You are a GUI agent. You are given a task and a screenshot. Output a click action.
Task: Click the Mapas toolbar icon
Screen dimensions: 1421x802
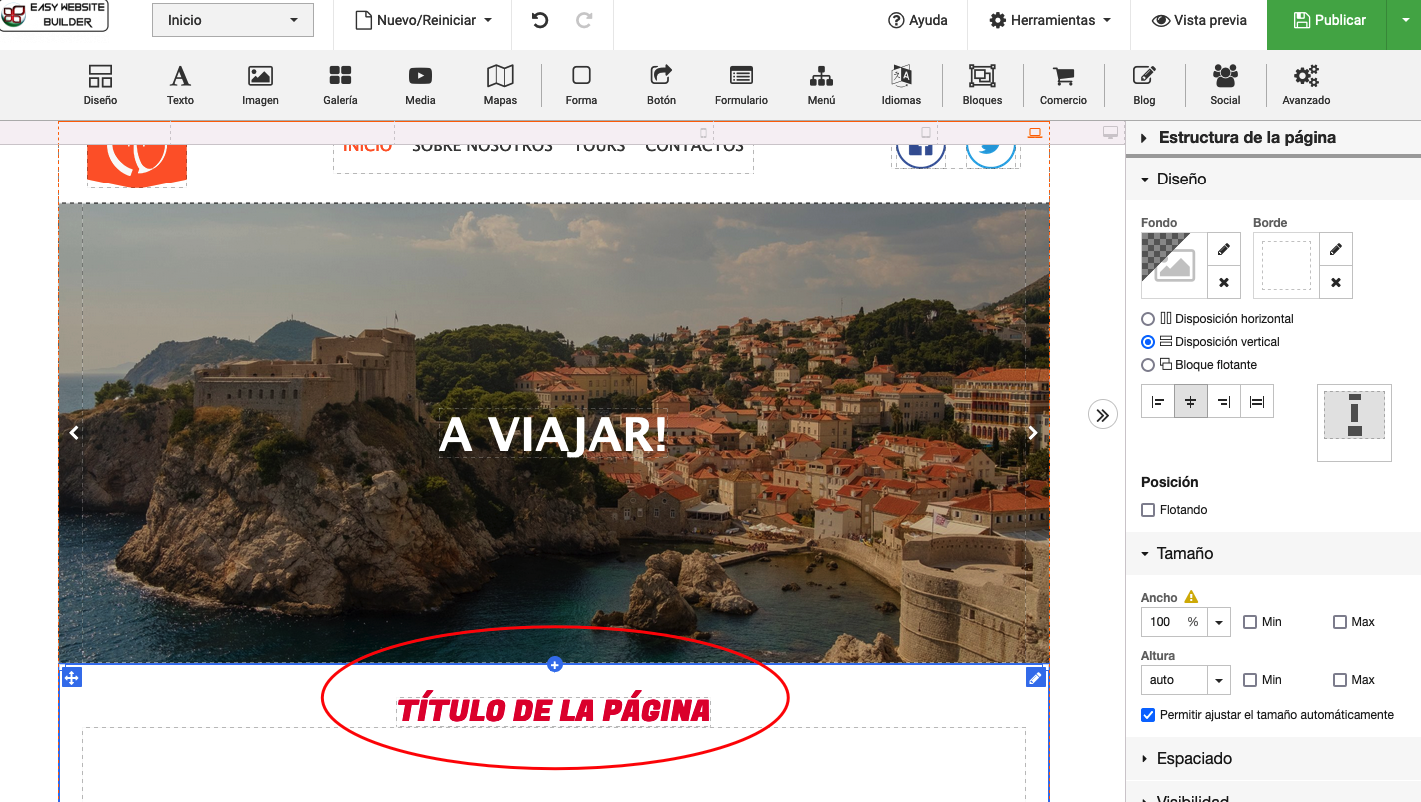(x=500, y=85)
